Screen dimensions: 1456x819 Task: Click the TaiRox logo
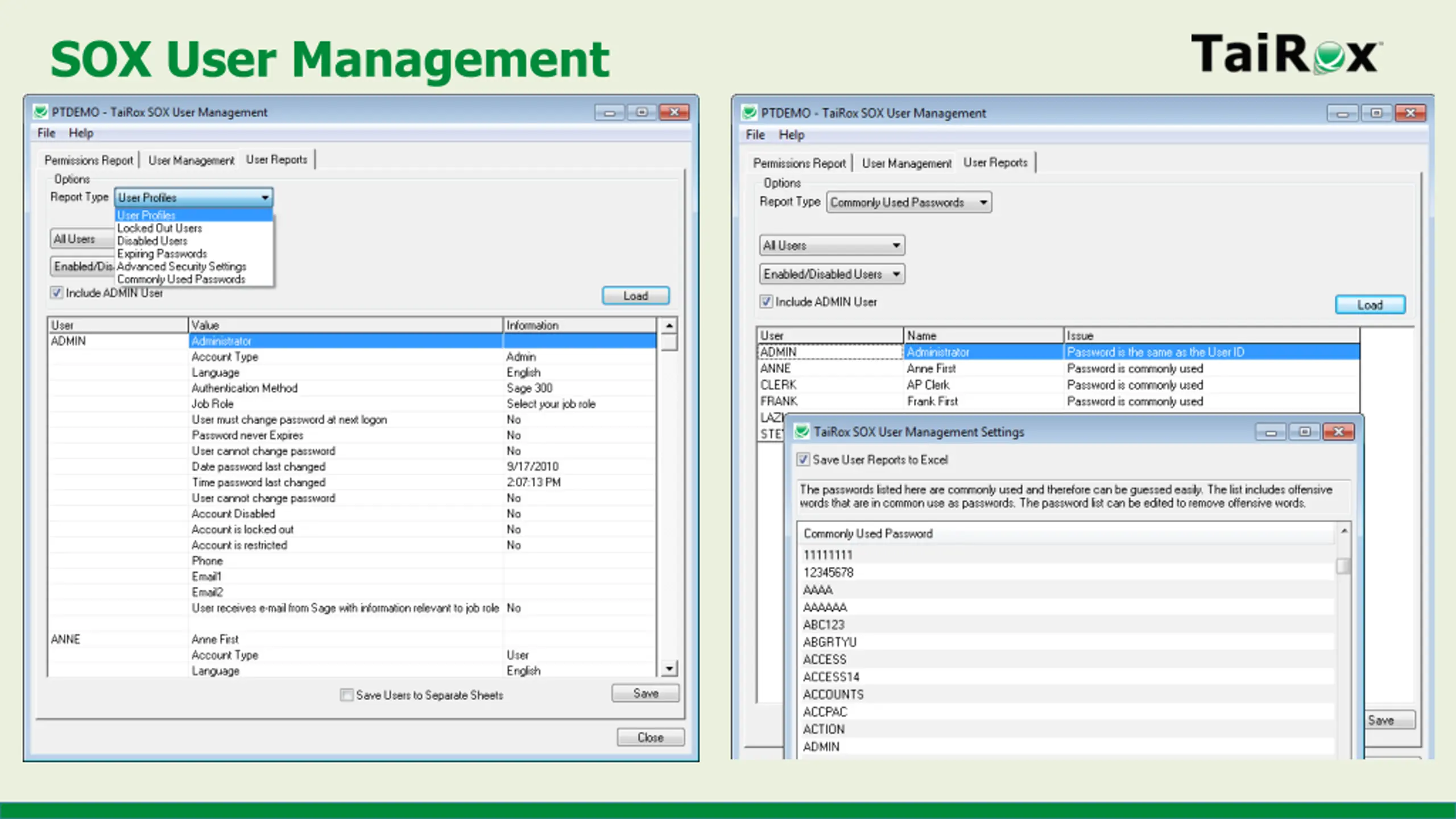tap(1287, 53)
